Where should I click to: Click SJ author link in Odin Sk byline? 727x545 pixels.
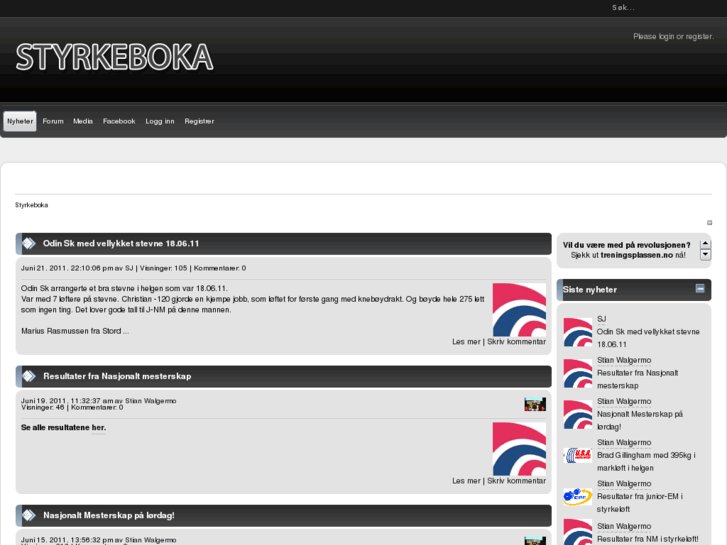129,268
